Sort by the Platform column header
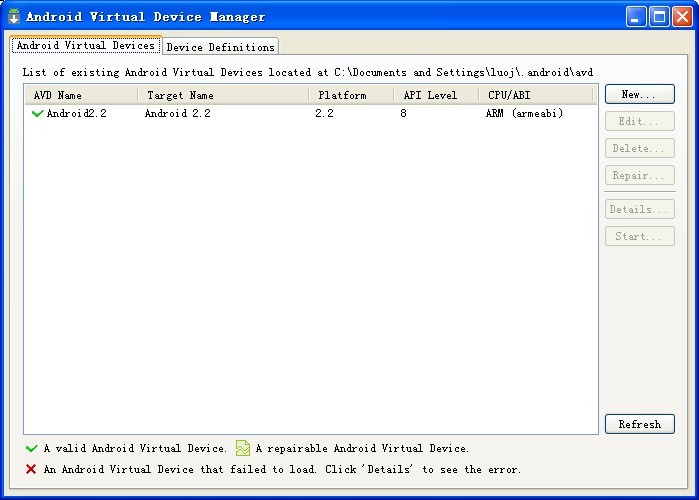Screen dimensions: 699x500 351,95
